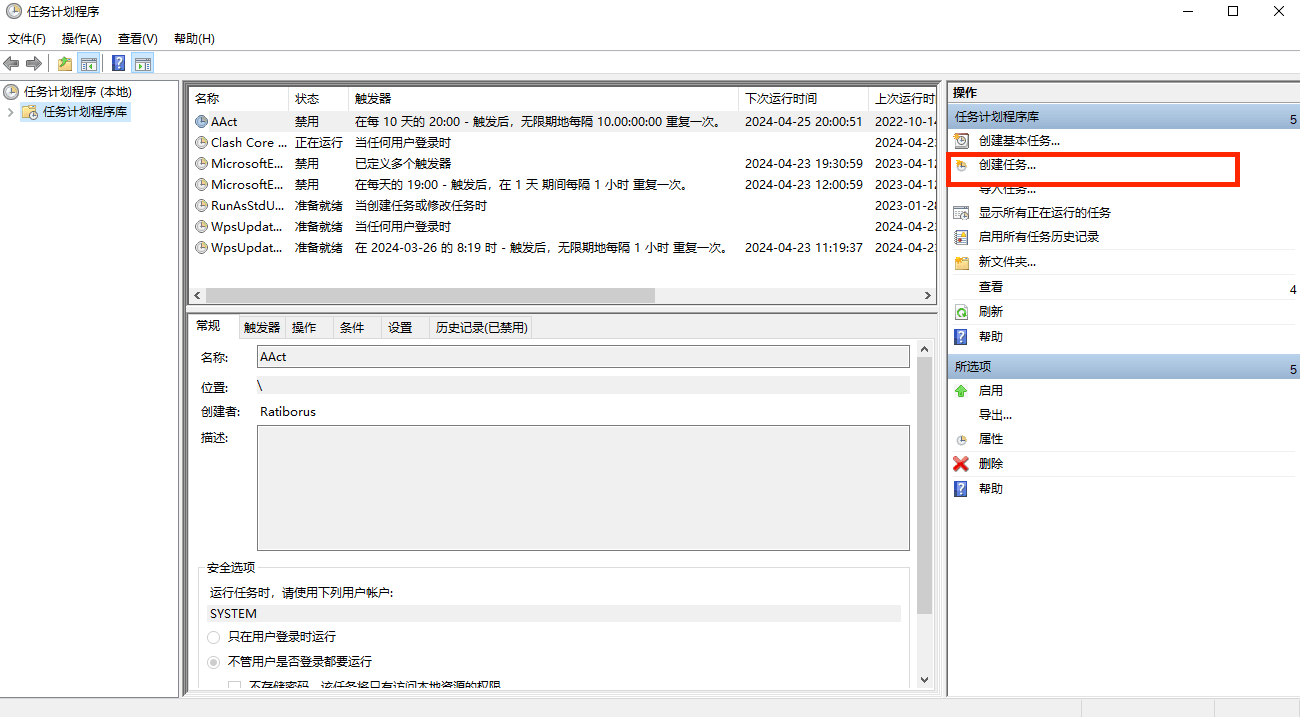Click the 属性 clock icon under 所选项

961,439
